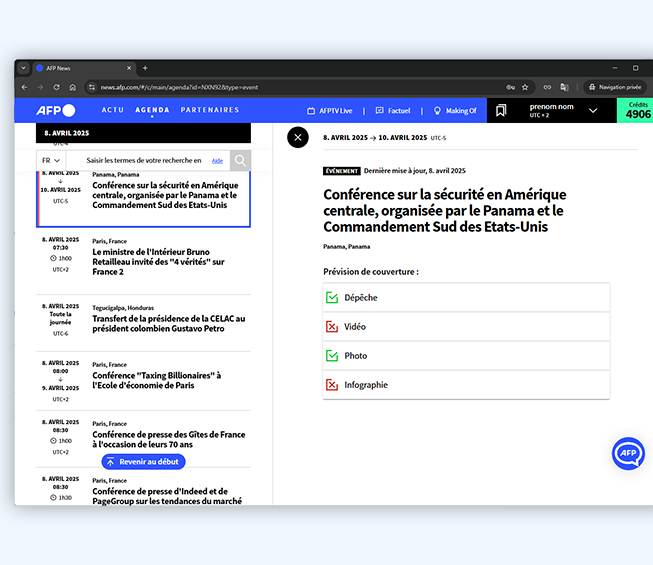Click the bookmarks icon in header
This screenshot has width=653, height=565.
click(501, 110)
